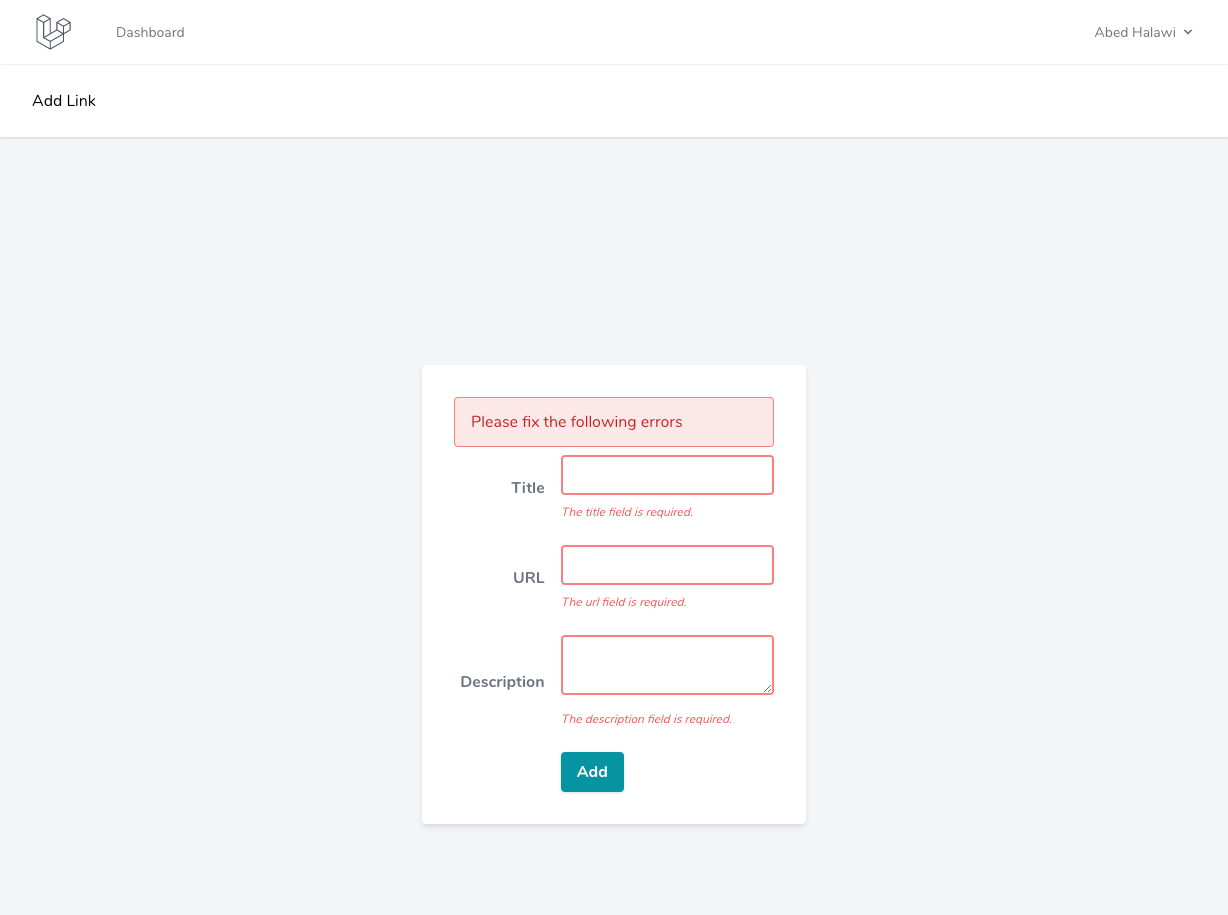The width and height of the screenshot is (1228, 915).
Task: Select the title field is required message
Action: (x=627, y=511)
